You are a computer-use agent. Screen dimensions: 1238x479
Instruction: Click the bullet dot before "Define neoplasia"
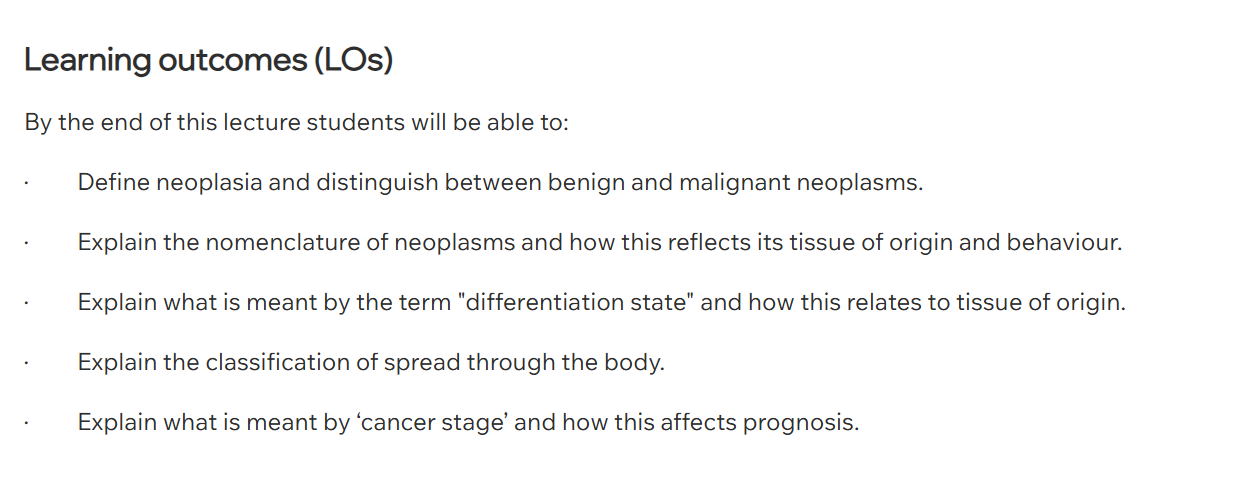click(x=28, y=185)
